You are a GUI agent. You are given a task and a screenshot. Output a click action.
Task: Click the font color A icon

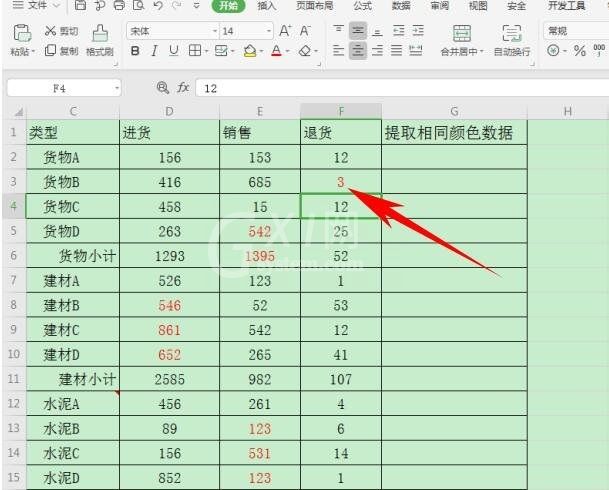pyautogui.click(x=277, y=50)
